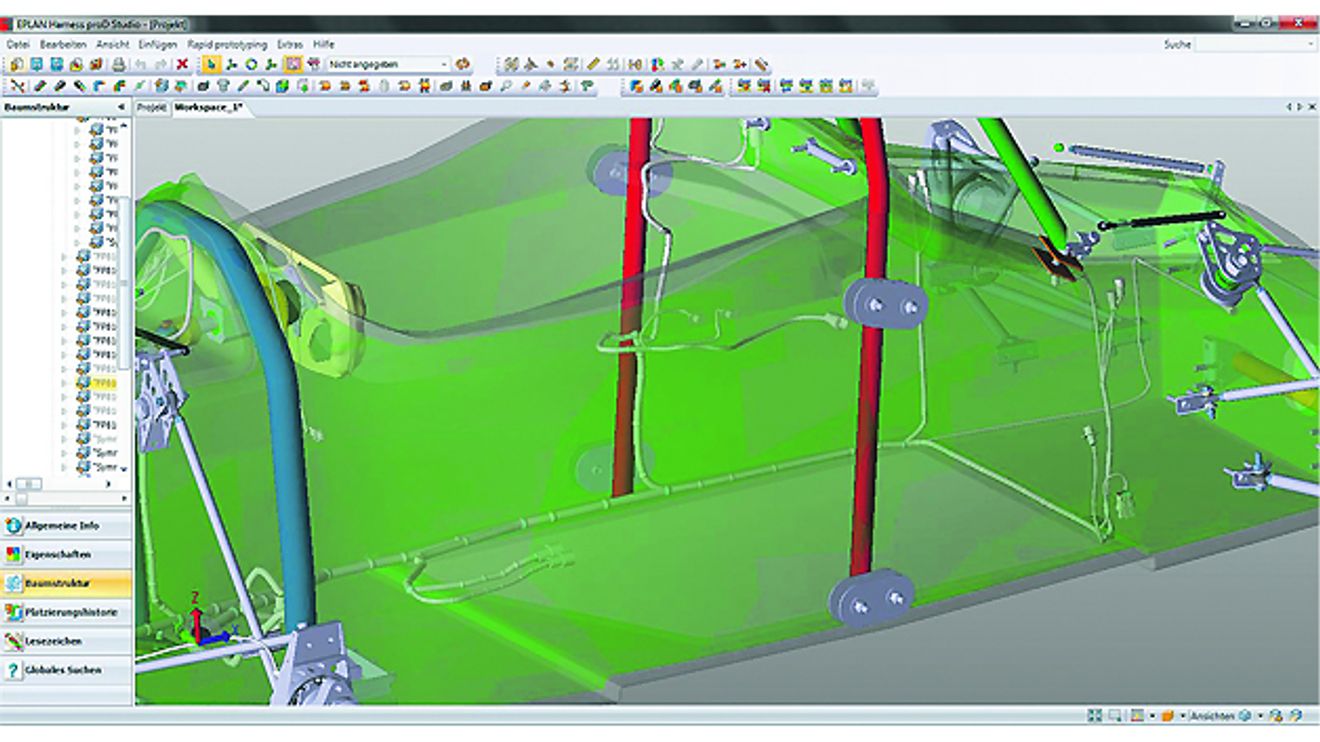Click the tree panel vertical scrollbar

click(x=124, y=290)
